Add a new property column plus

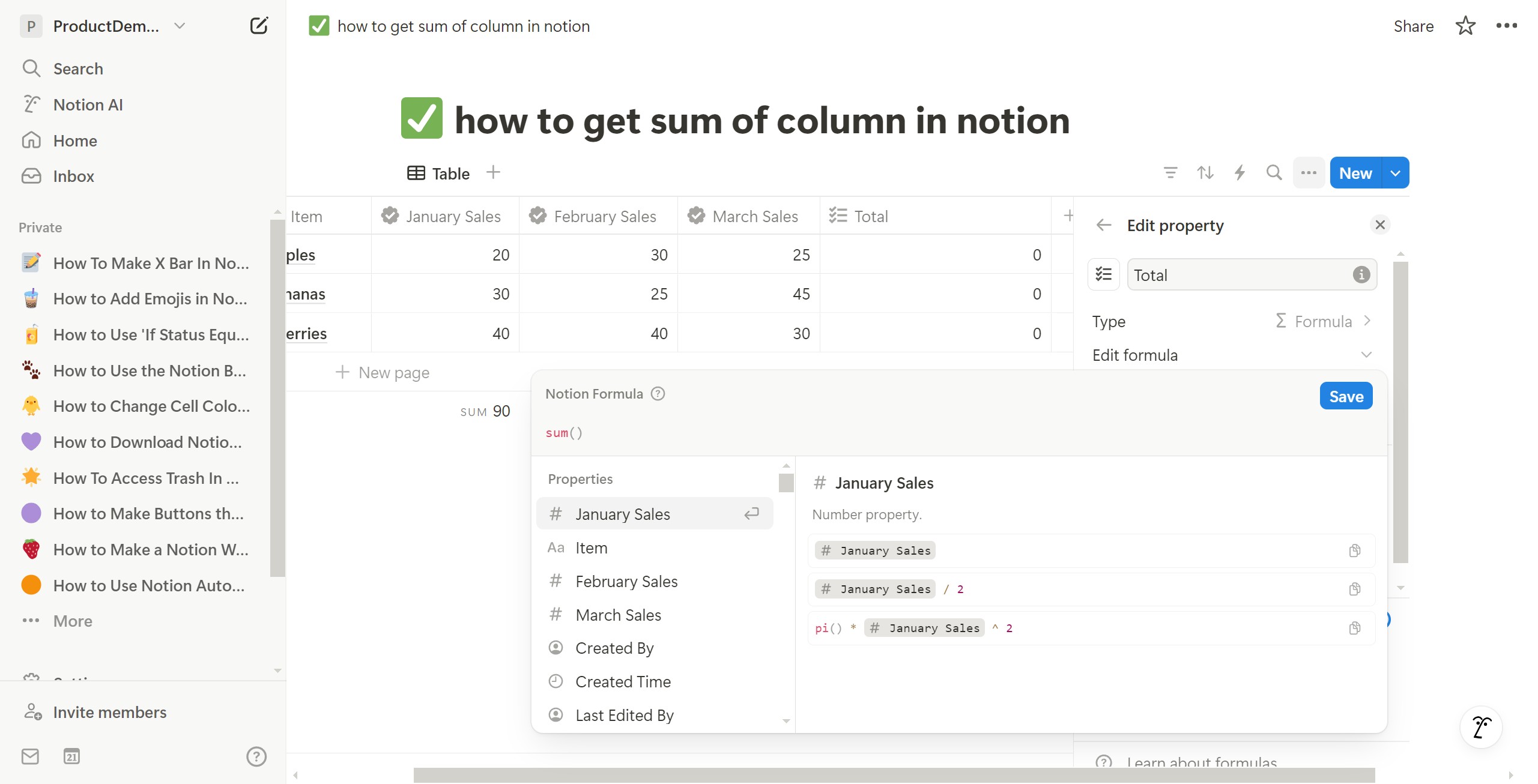click(x=1068, y=216)
